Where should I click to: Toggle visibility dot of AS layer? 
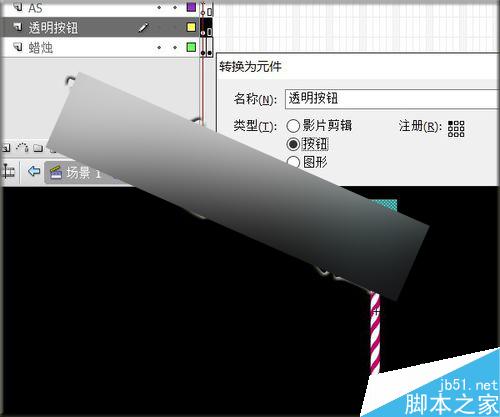tap(159, 7)
